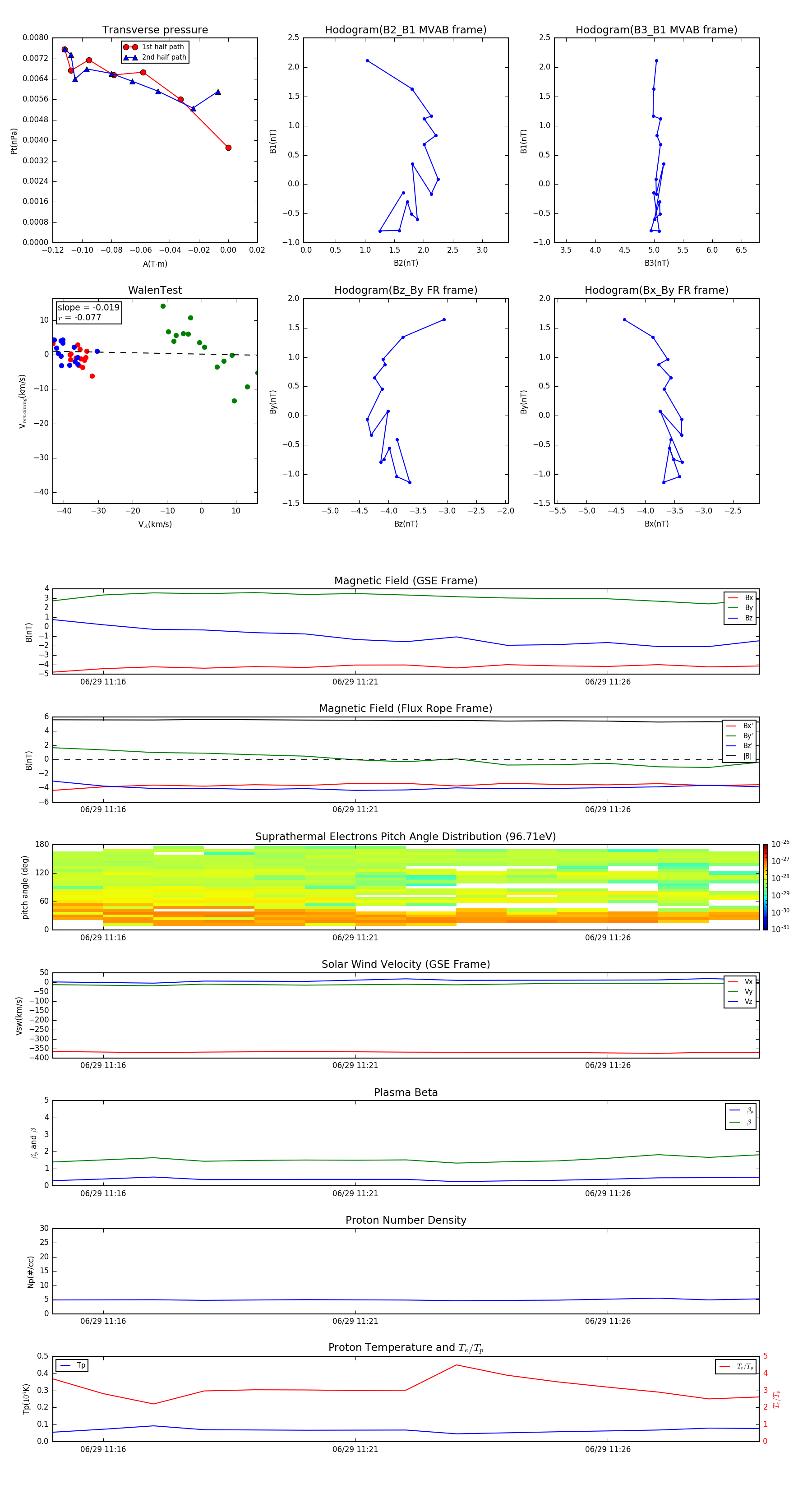This screenshot has height=1489, width=812.
Task: Click the "Pt(nPa)" y-axis label
Action: pos(14,140)
